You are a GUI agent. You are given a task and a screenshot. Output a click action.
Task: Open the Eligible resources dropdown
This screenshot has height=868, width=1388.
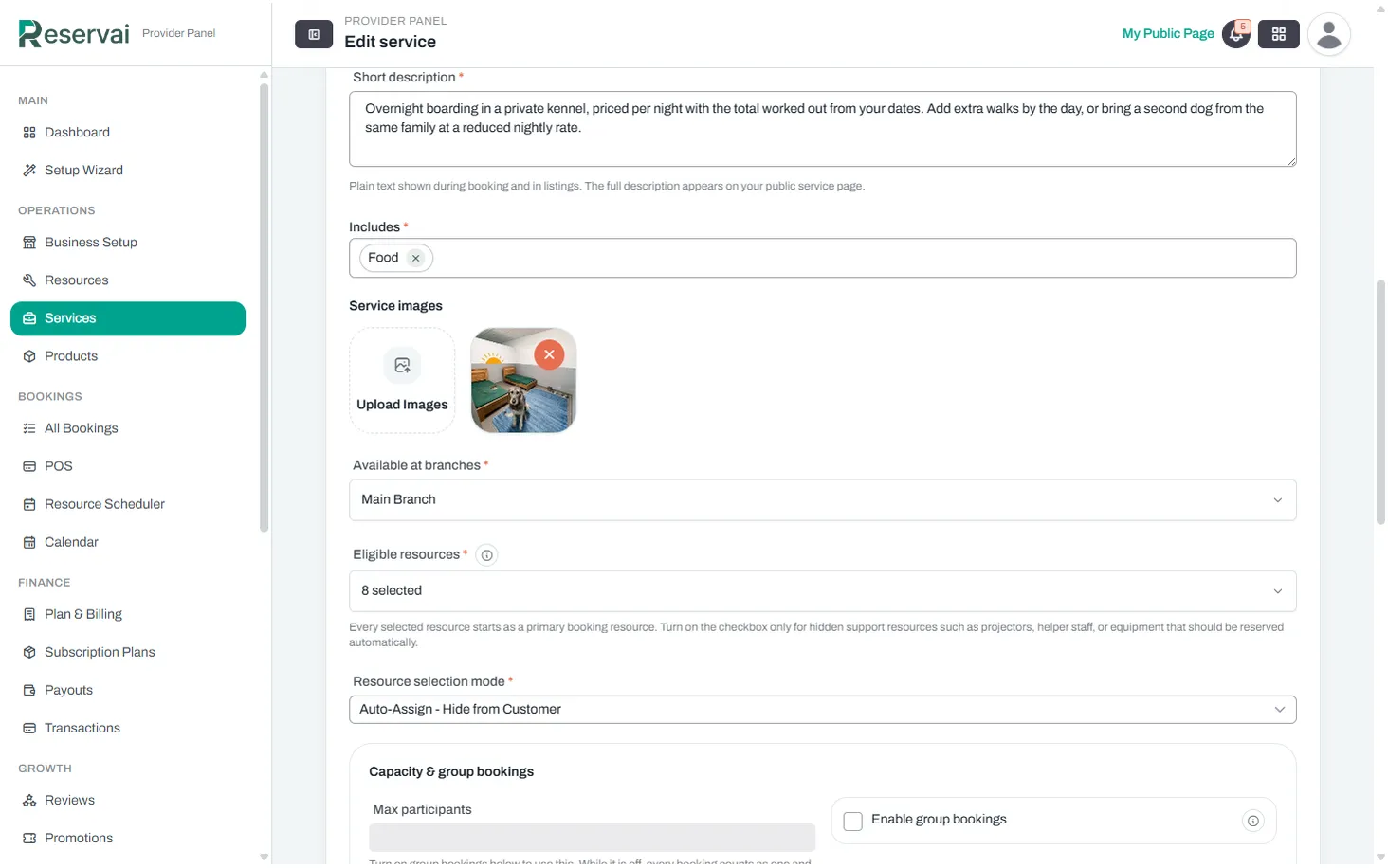[822, 590]
